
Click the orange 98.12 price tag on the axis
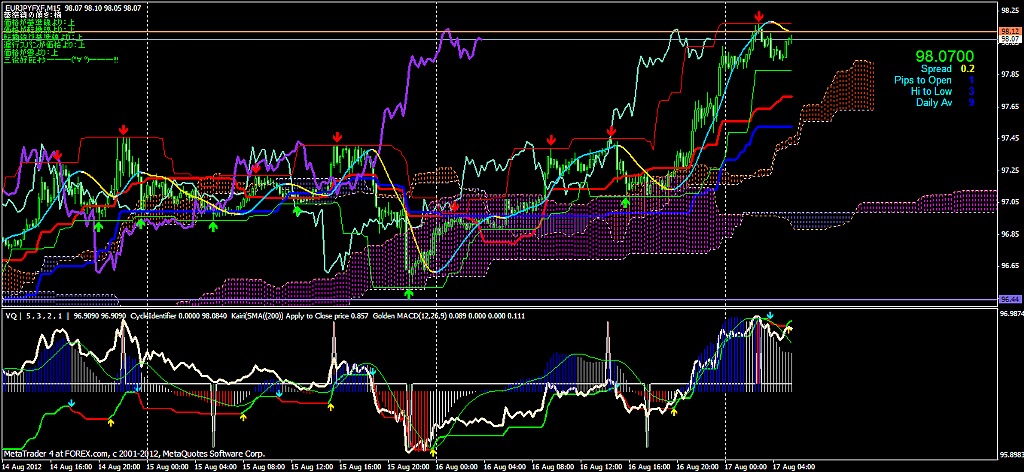(1010, 32)
